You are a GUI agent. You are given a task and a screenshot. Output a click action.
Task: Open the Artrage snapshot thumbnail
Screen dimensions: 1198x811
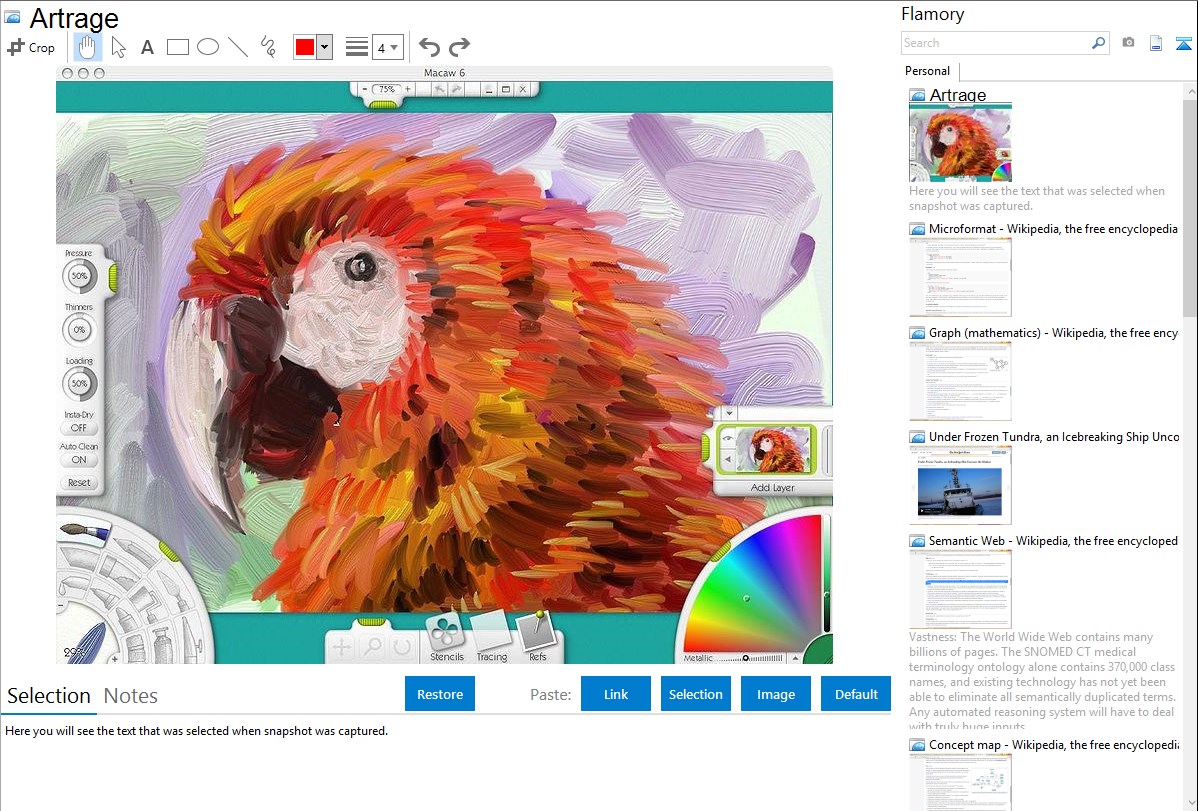[x=960, y=143]
